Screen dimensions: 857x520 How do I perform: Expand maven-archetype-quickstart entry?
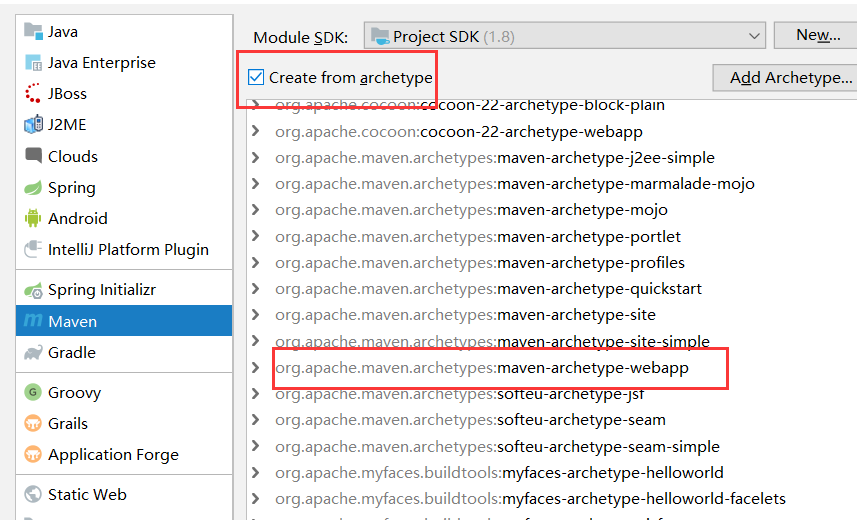tap(255, 289)
